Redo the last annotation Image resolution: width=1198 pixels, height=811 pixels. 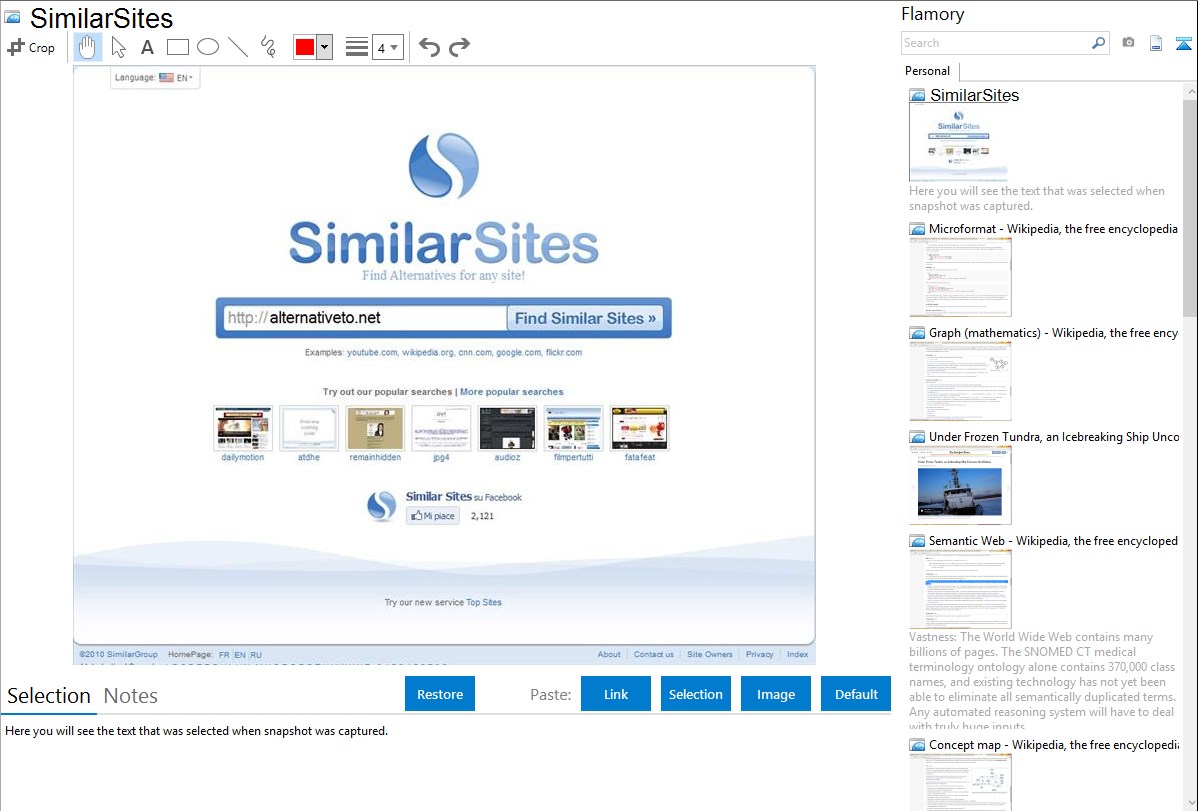point(459,47)
